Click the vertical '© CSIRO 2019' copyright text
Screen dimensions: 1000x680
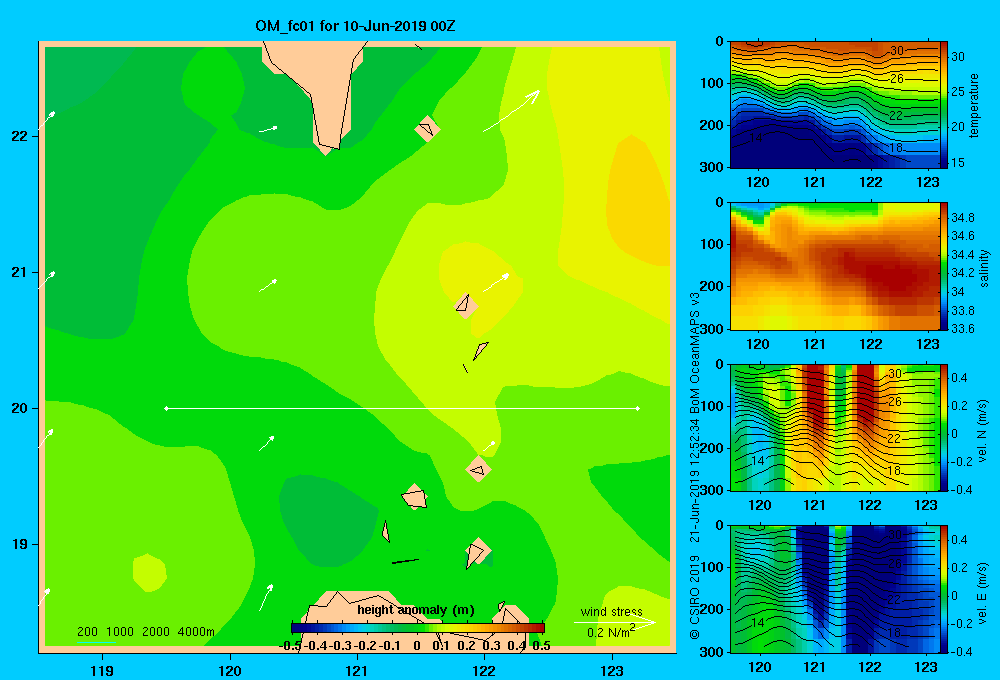pyautogui.click(x=695, y=597)
